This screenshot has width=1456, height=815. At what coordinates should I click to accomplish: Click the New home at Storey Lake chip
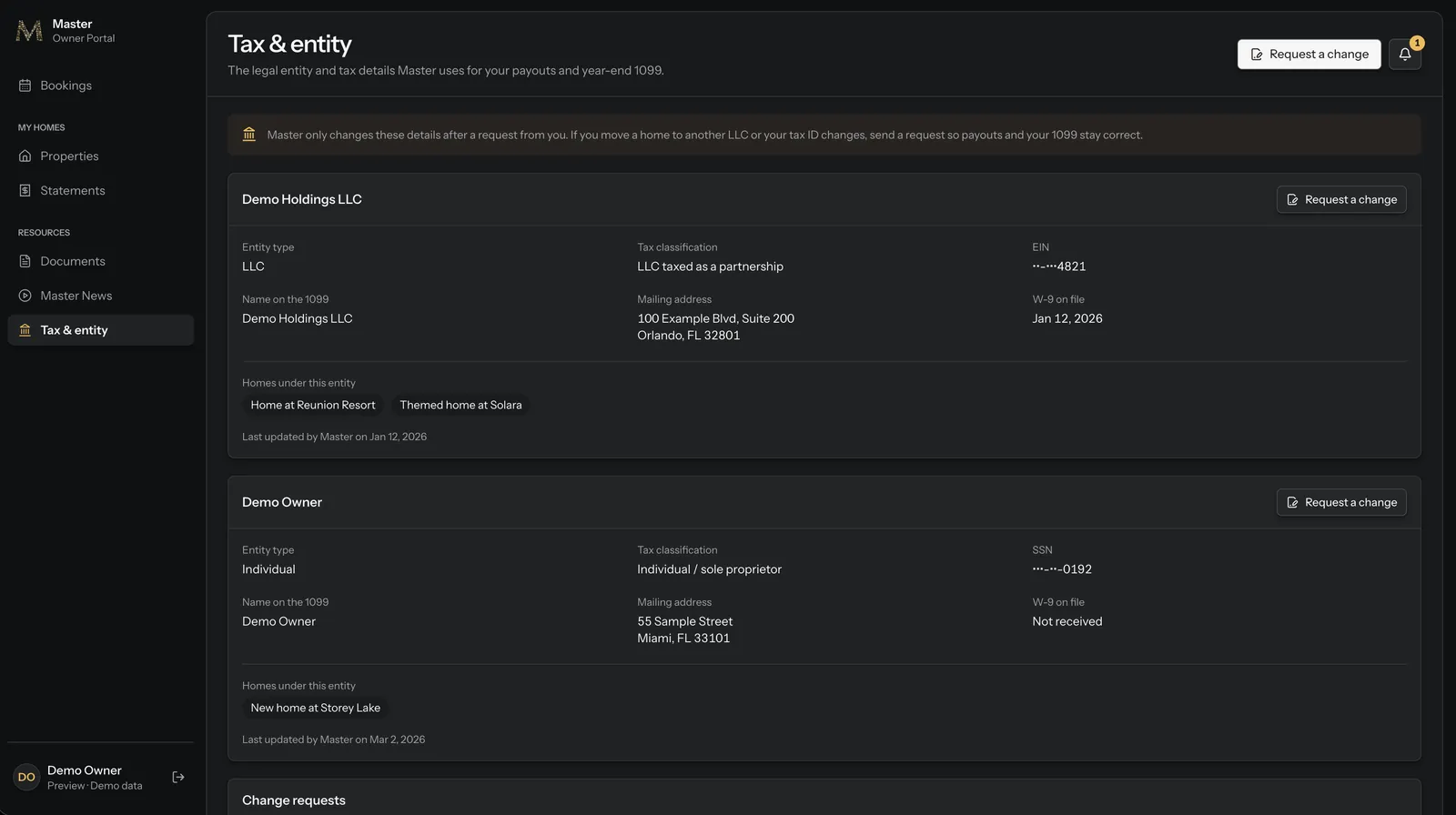pyautogui.click(x=316, y=708)
